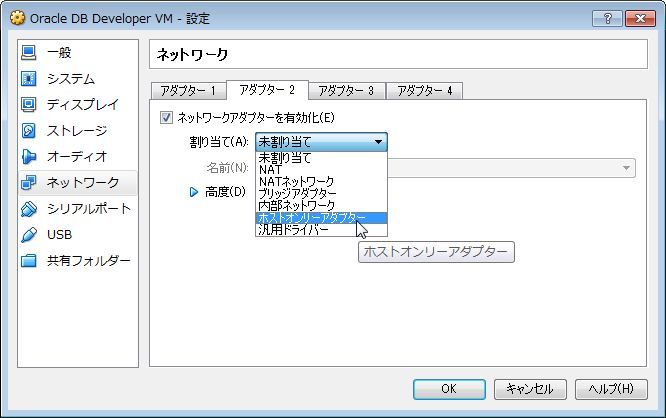Viewport: 666px width, 418px height.
Task: Select オーディオ label in sidebar
Action: pyautogui.click(x=77, y=156)
